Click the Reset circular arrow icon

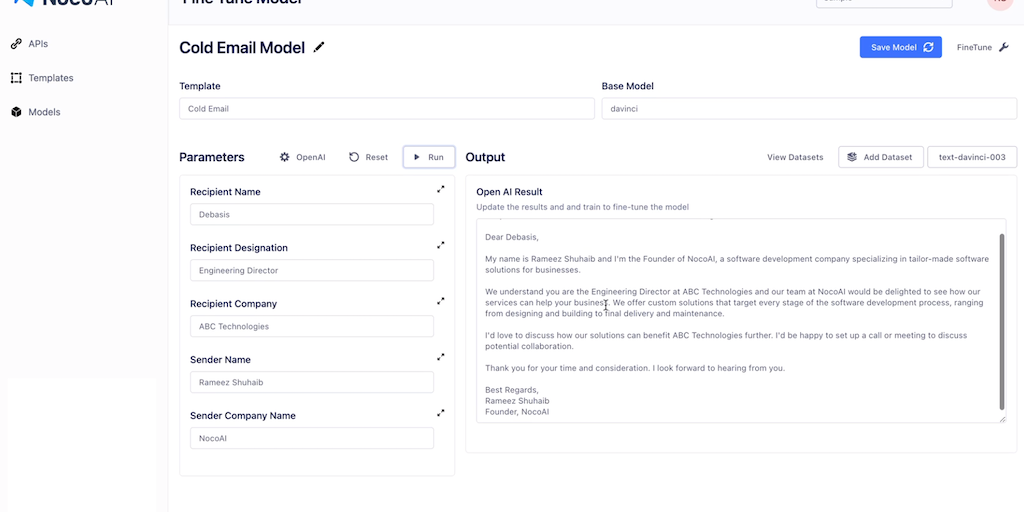pyautogui.click(x=354, y=157)
